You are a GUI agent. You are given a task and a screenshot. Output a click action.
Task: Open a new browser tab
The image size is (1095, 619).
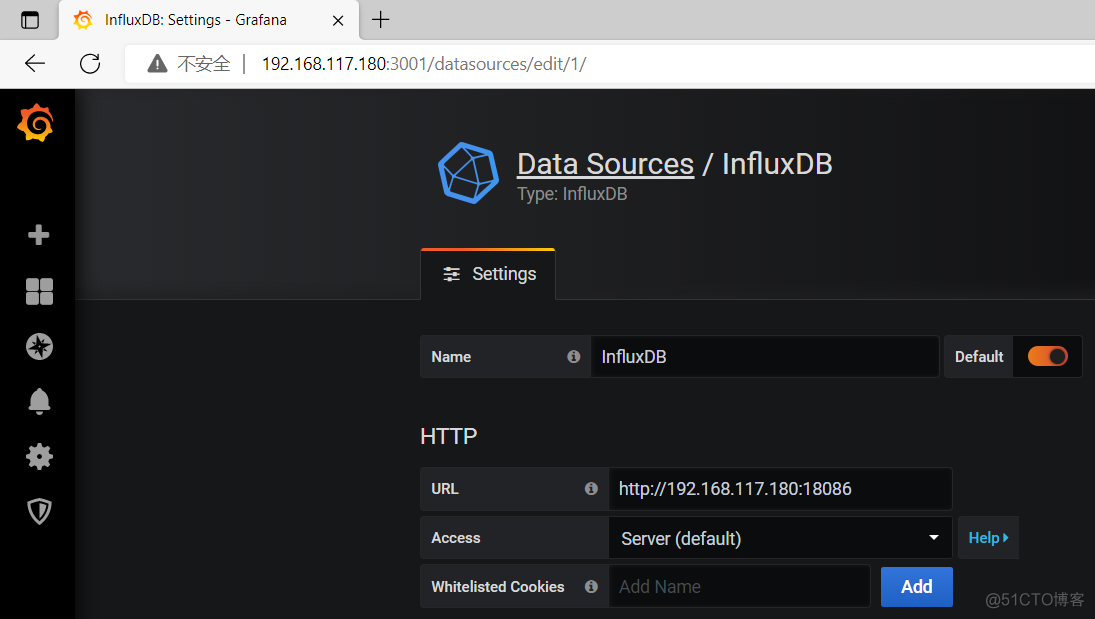(381, 20)
